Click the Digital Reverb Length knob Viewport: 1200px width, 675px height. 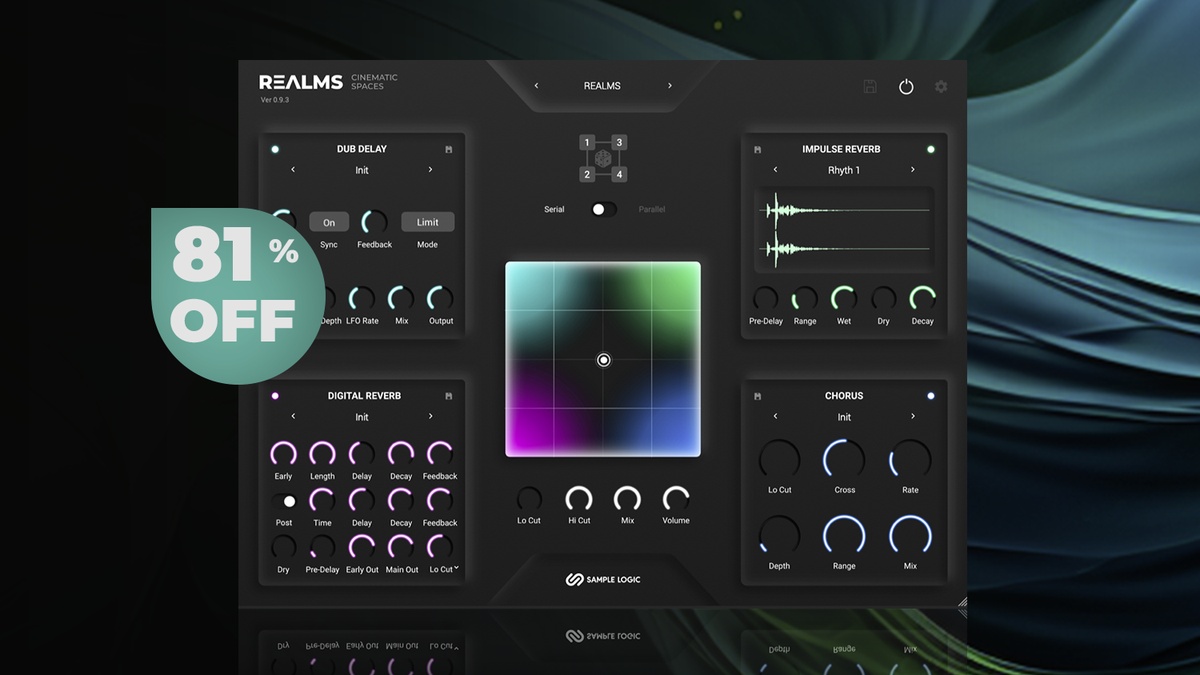[322, 454]
